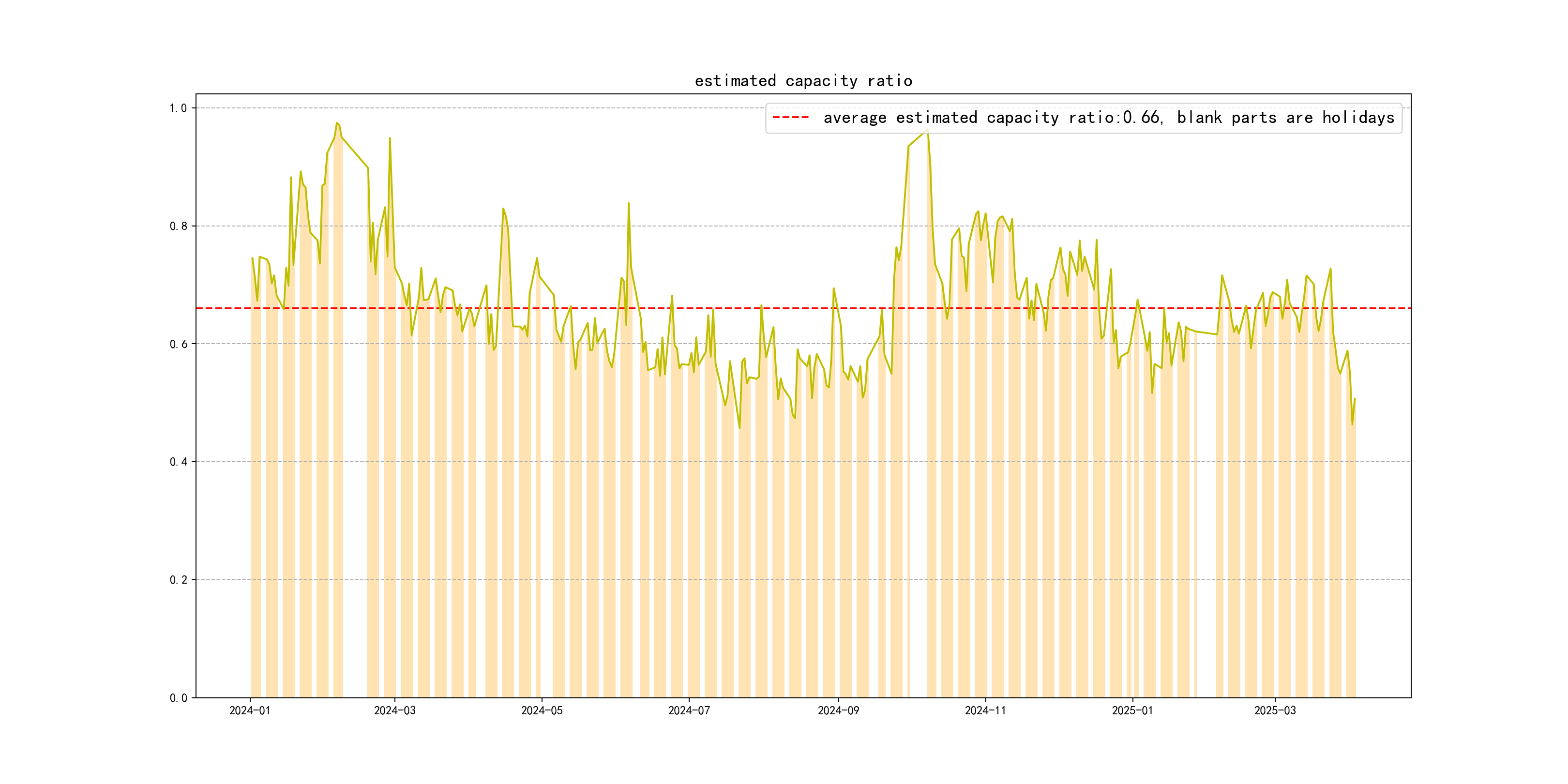Click the 2025-01 x-axis tick label

(x=1132, y=710)
